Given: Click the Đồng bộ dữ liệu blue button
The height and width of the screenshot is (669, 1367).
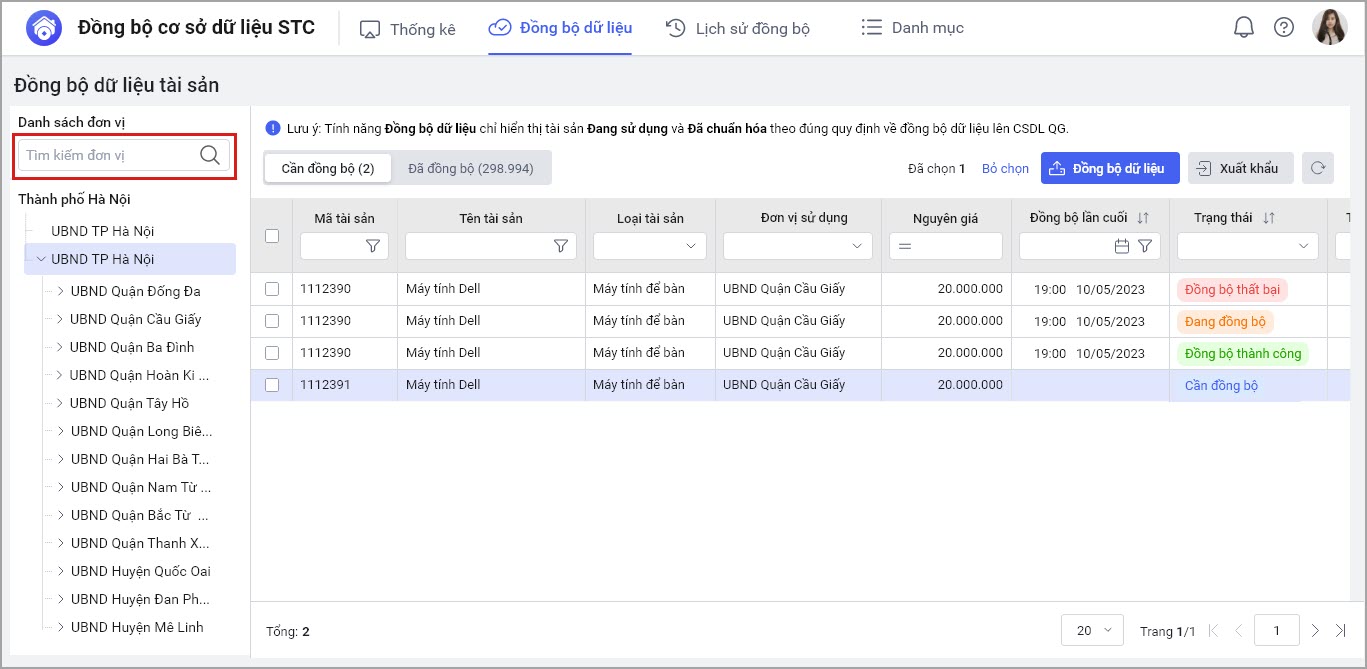Looking at the screenshot, I should coord(1110,168).
